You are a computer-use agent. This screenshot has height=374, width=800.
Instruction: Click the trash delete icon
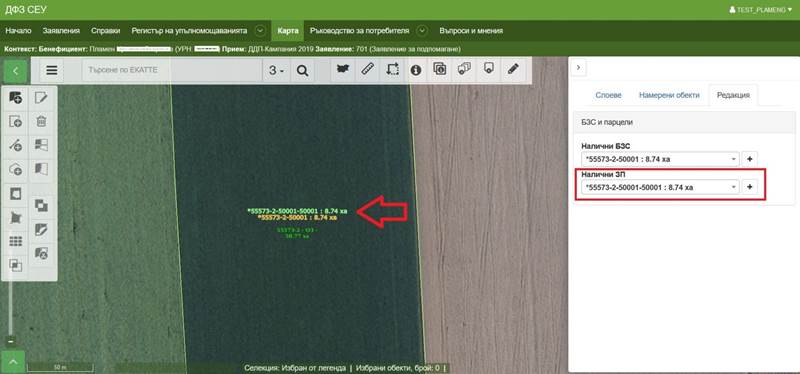click(x=41, y=121)
